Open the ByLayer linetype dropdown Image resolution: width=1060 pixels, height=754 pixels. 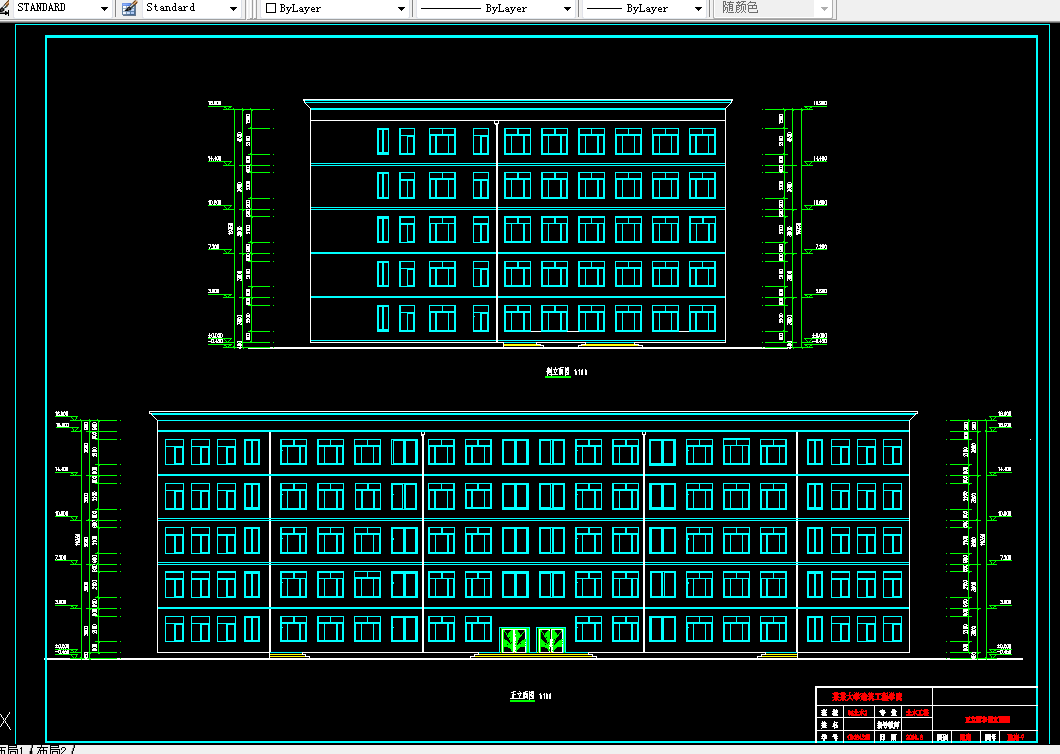494,8
